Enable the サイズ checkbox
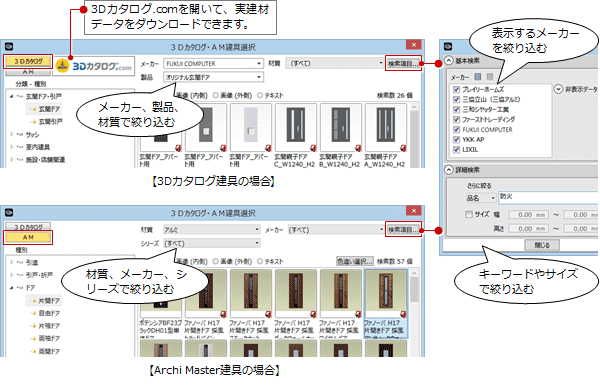 [469, 214]
